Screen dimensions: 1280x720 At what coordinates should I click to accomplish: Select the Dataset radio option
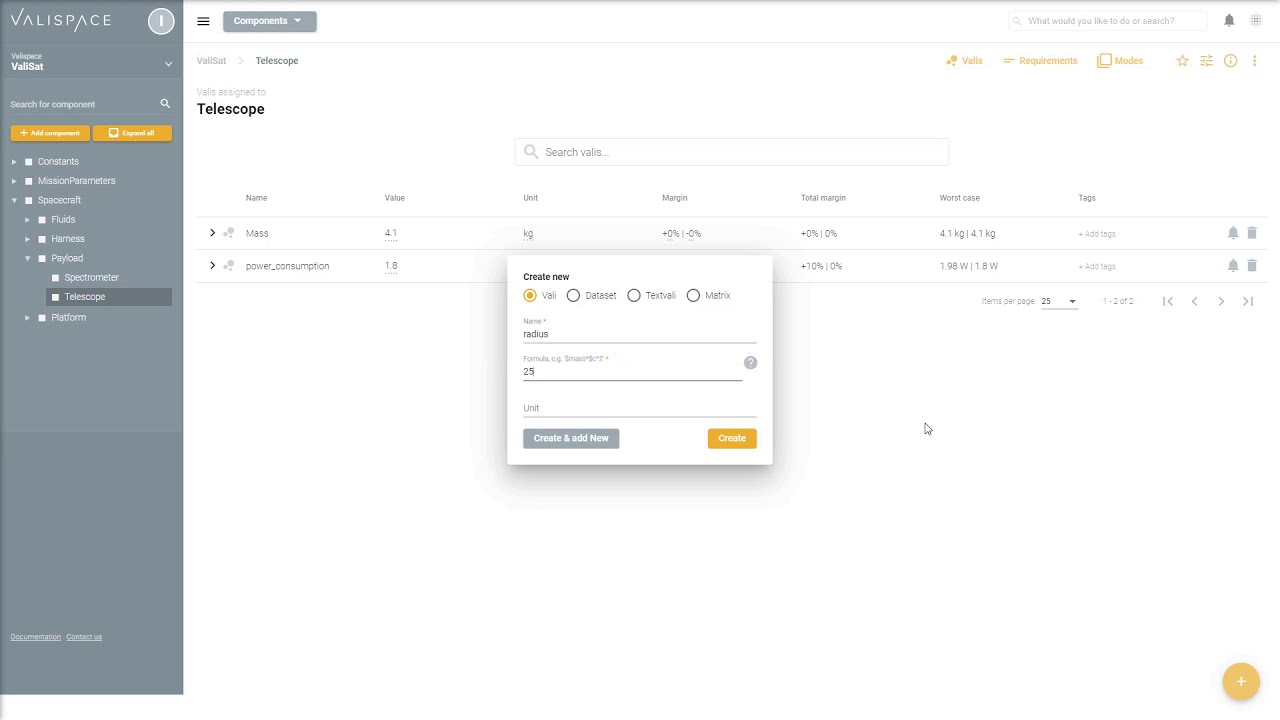click(573, 296)
